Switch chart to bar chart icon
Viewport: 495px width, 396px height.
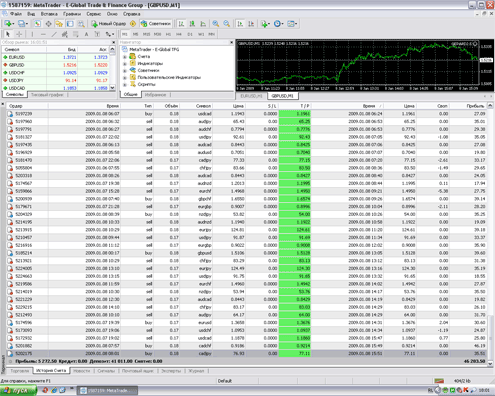[181, 24]
